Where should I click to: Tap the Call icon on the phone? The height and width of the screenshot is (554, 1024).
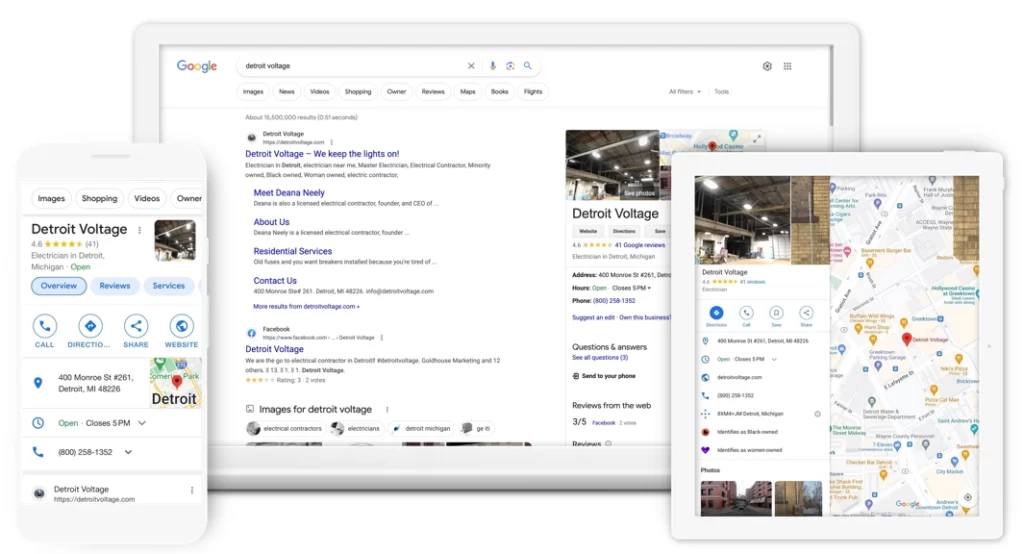click(44, 326)
